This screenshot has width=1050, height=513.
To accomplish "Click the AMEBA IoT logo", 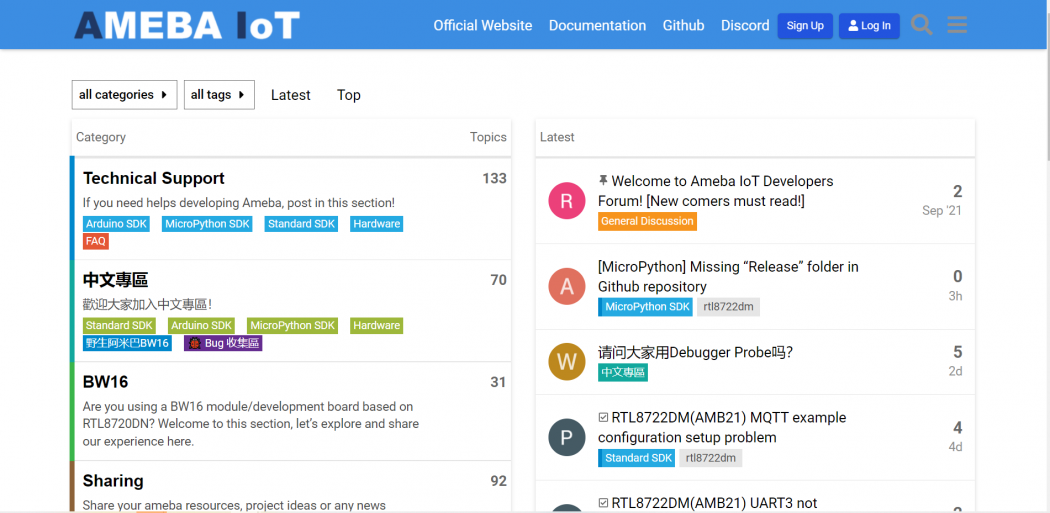I will click(x=187, y=25).
